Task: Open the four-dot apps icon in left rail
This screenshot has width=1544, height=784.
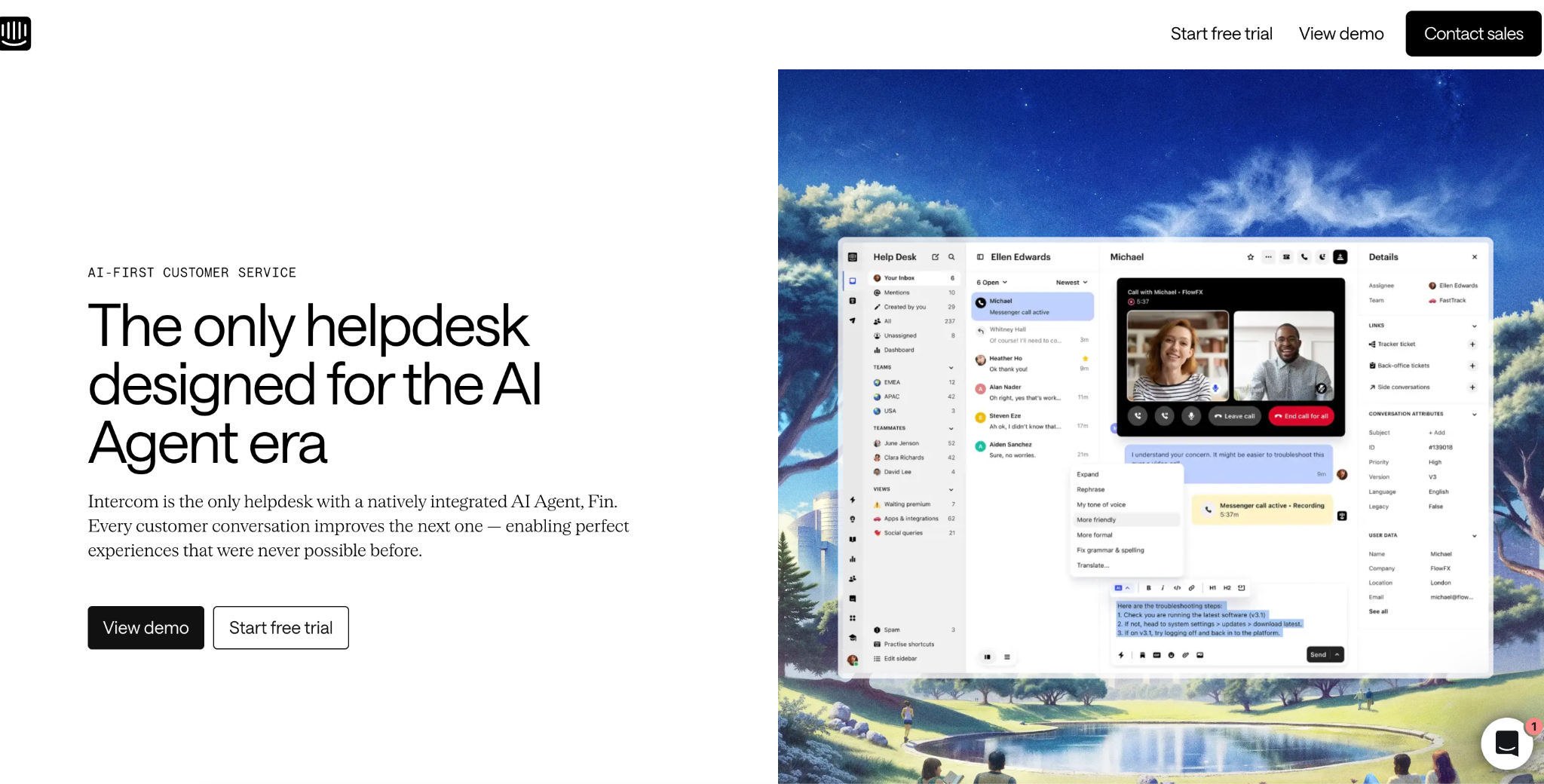Action: tap(853, 618)
